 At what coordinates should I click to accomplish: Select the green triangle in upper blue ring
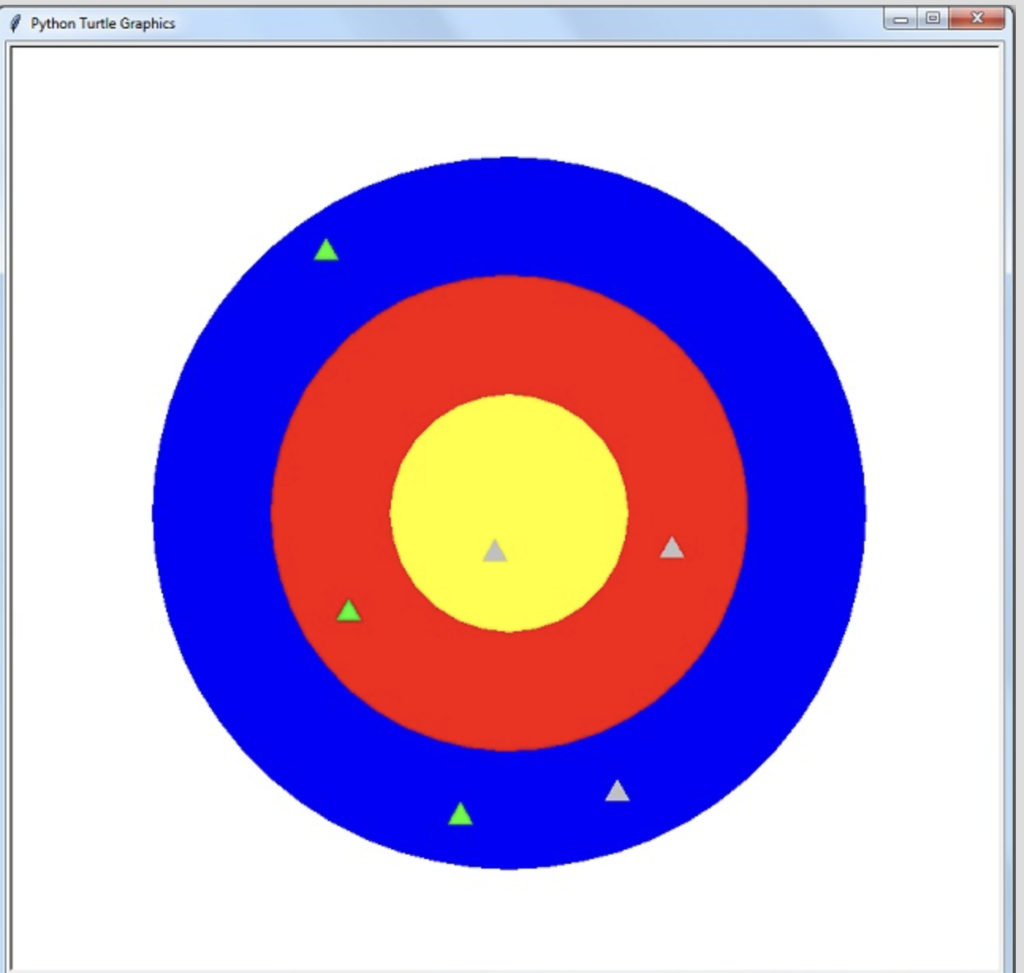(x=326, y=250)
